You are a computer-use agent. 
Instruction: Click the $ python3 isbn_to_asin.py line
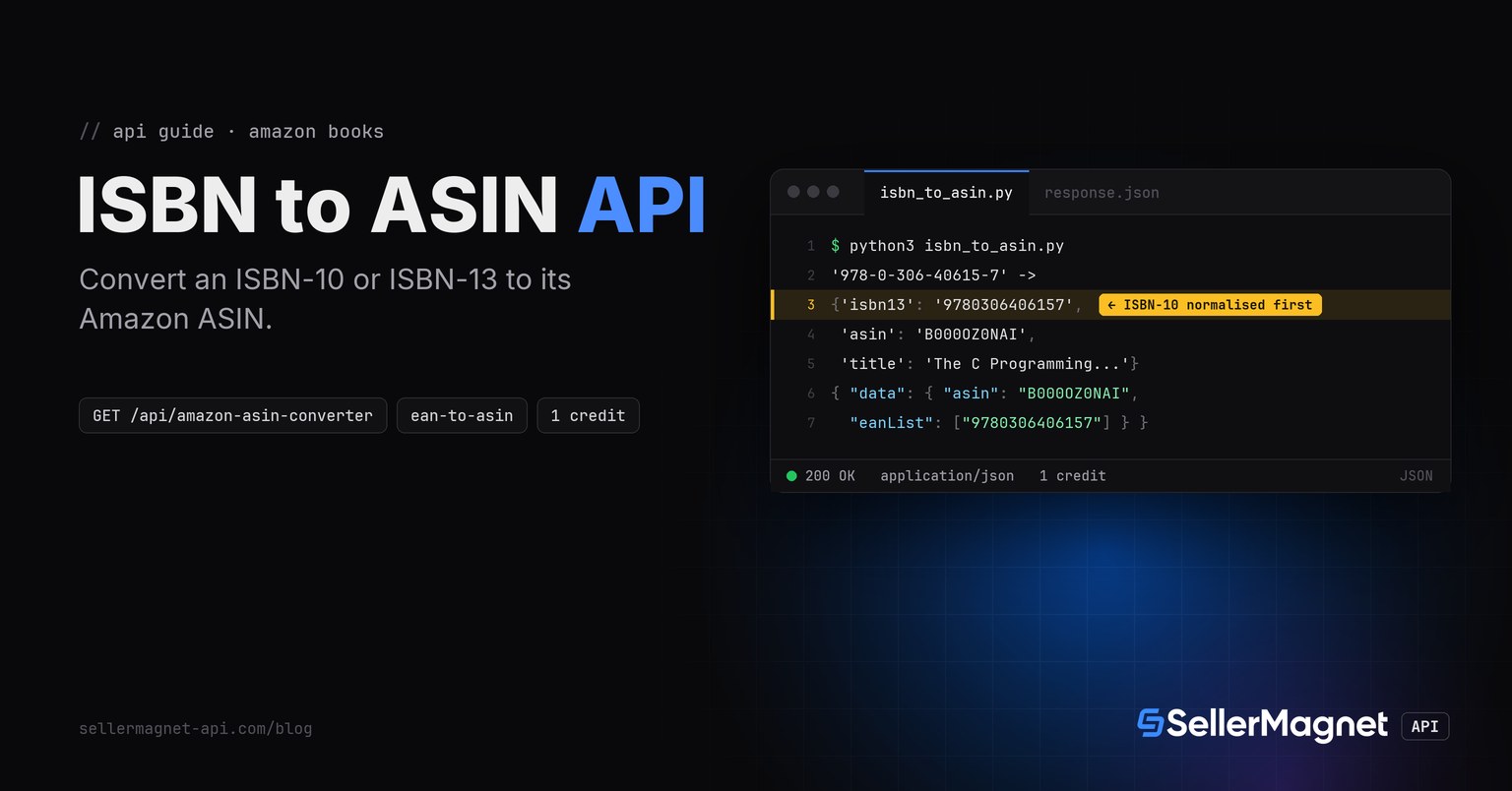click(947, 246)
